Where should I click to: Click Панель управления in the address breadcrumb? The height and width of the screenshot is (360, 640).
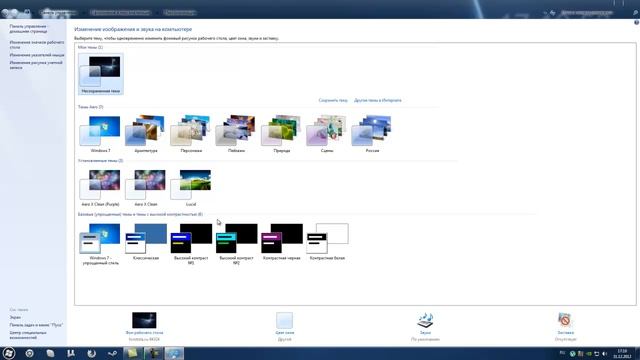(58, 13)
